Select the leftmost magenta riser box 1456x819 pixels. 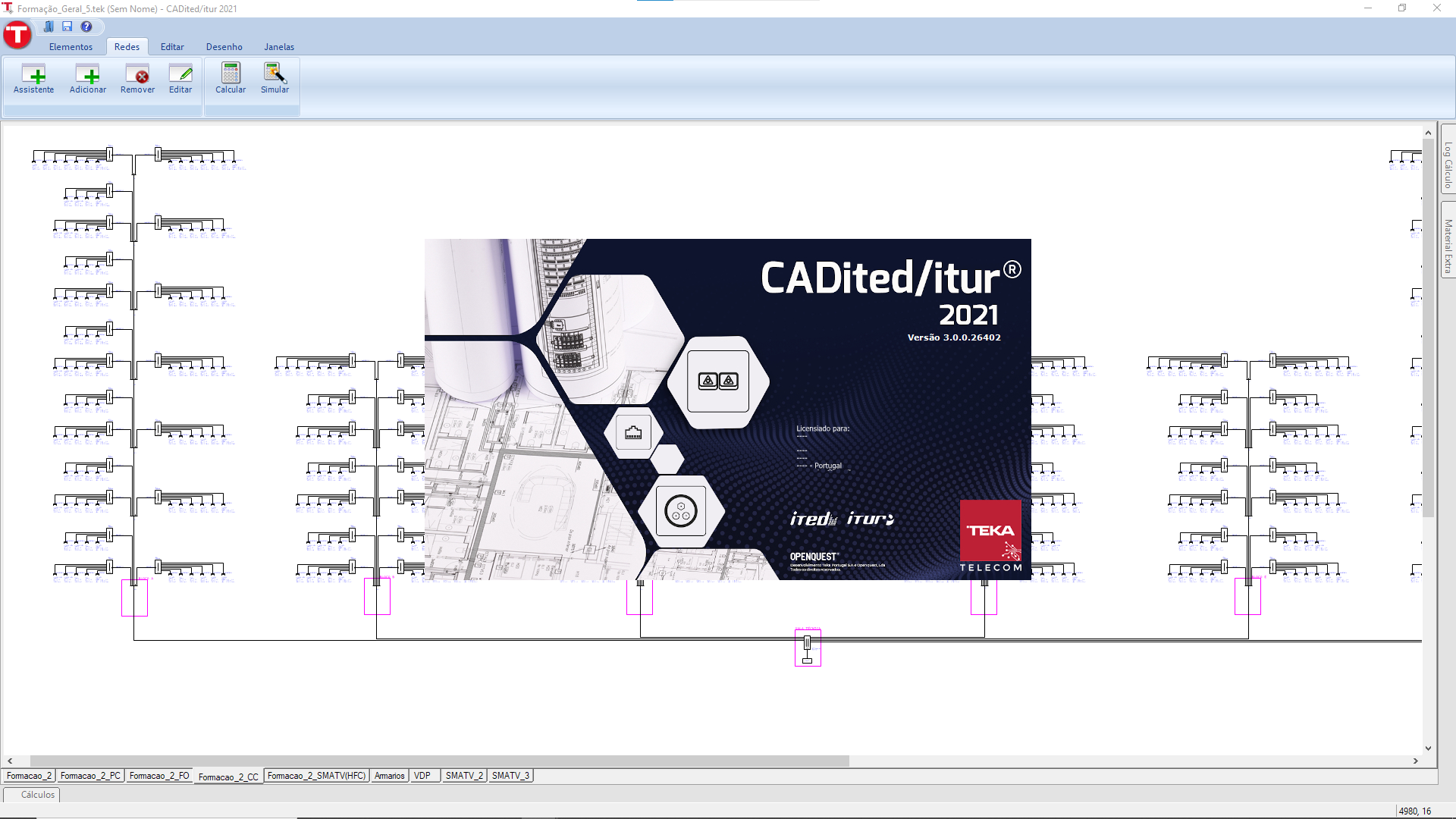(134, 598)
